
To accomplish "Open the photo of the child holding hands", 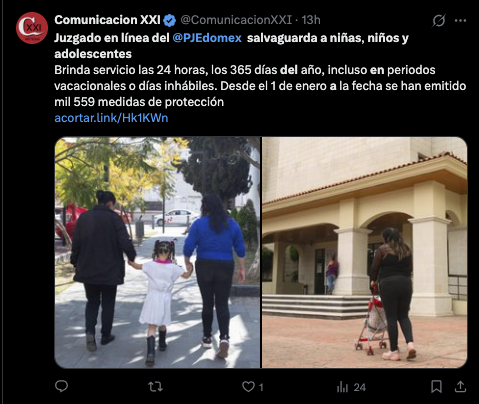I will click(x=157, y=252).
